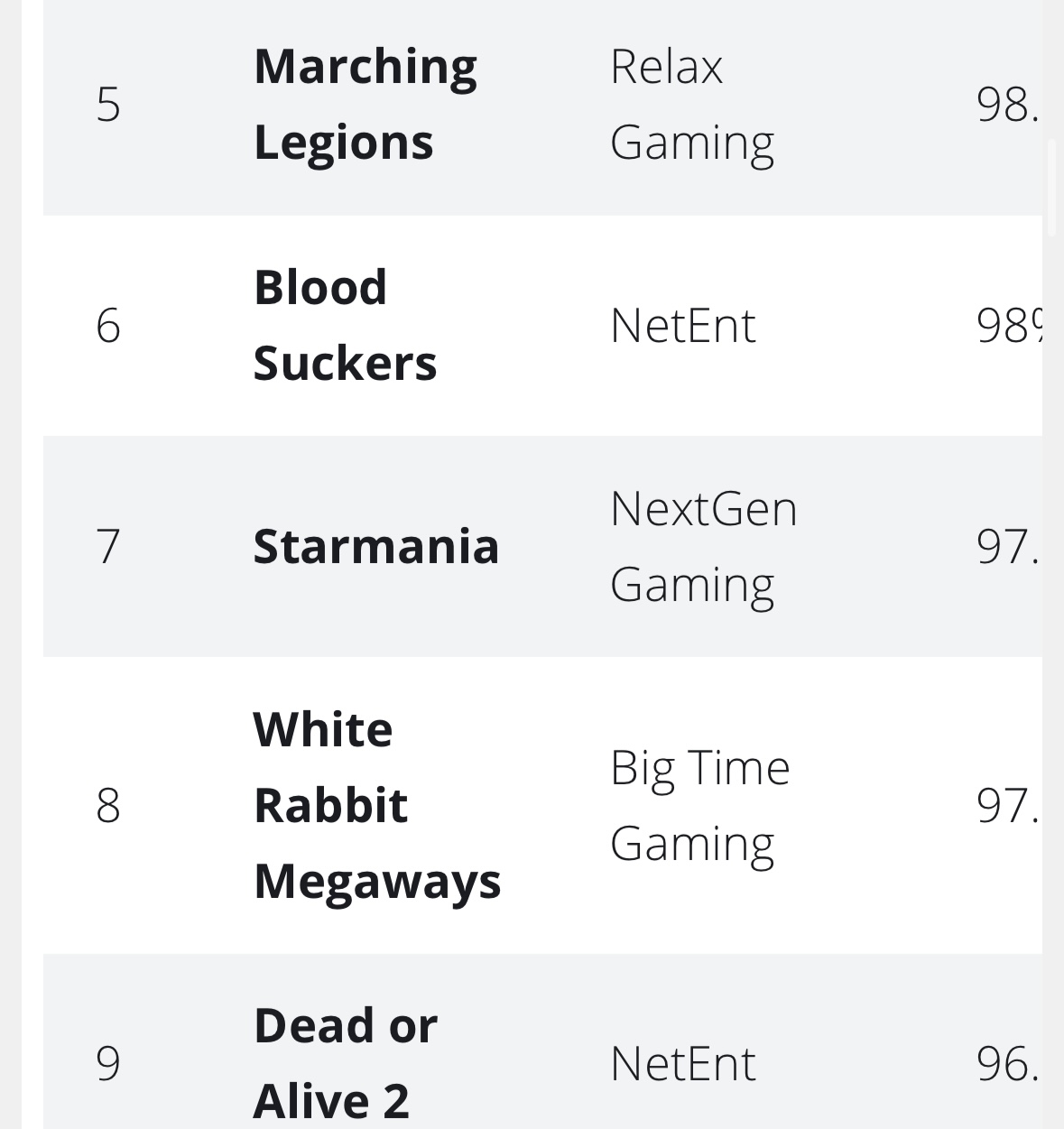Click Relax Gaming provider cell
Viewport: 1064px width, 1129px height.
(x=692, y=105)
